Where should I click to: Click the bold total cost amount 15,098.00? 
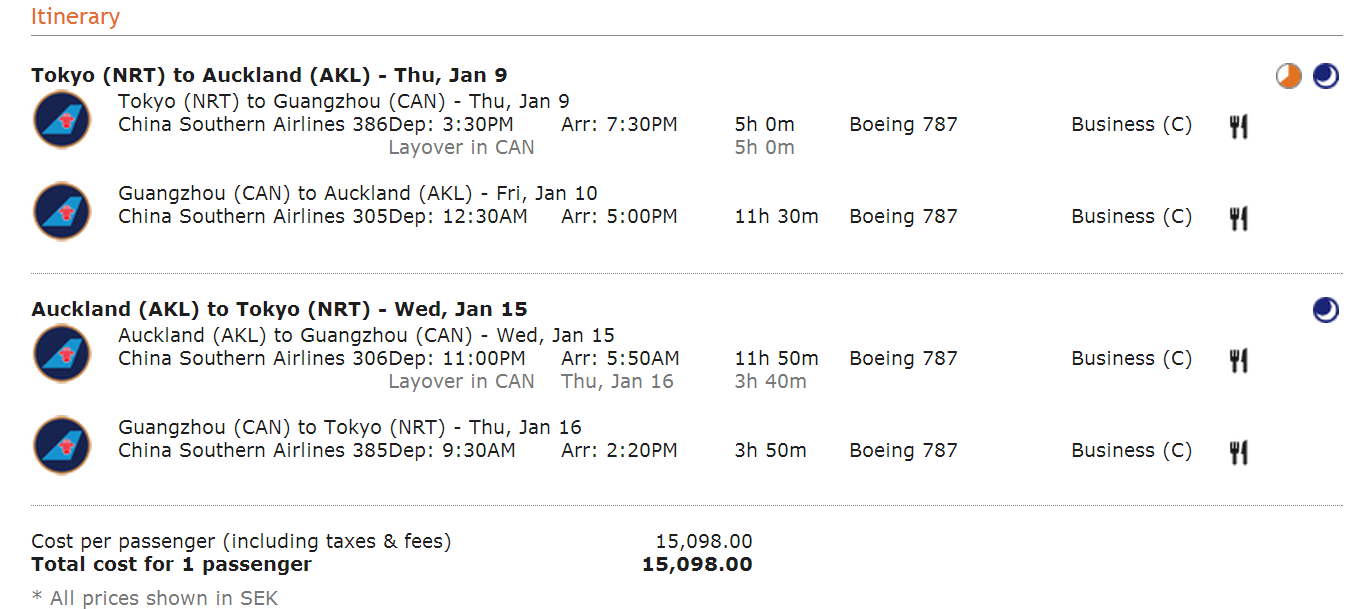[x=697, y=564]
